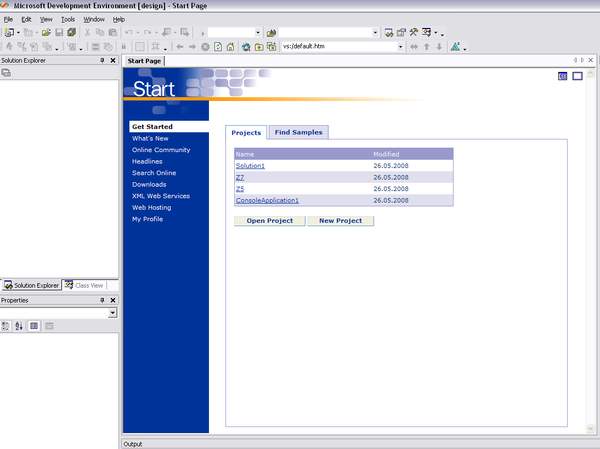Sort properties alphabetically with A-Z icon
Image resolution: width=600 pixels, height=449 pixels.
pos(19,326)
